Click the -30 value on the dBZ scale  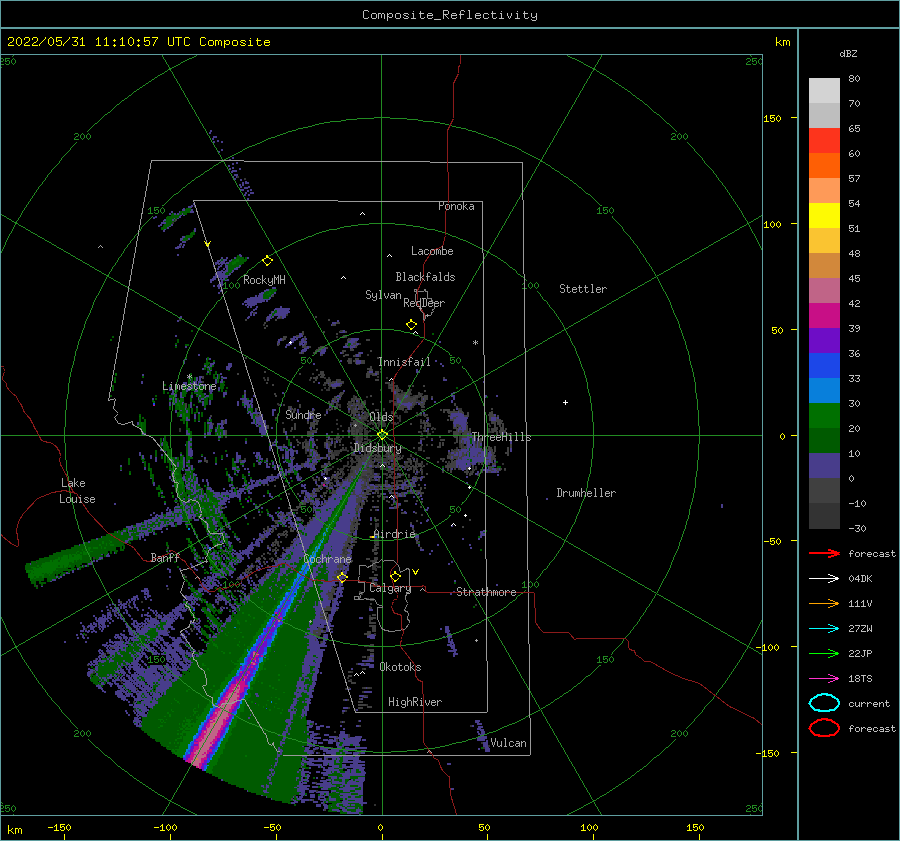coord(858,529)
